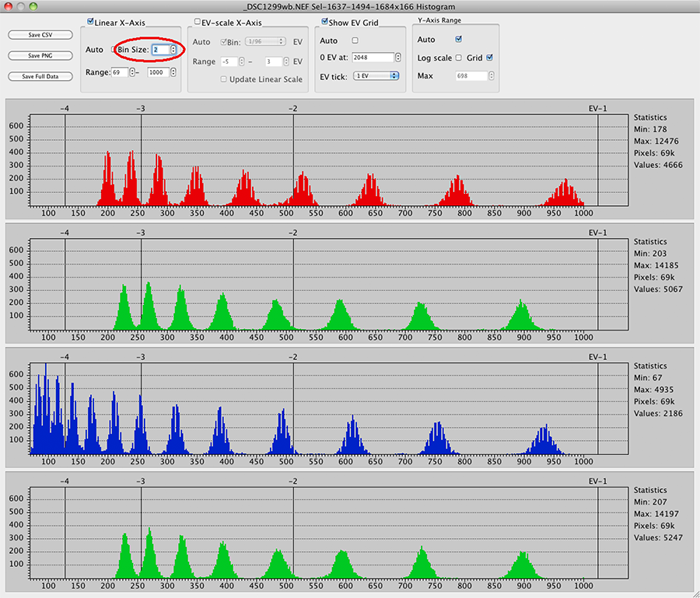Open the EV Bin dropdown showing 1/96
Viewport: 700px width, 598px height.
265,42
